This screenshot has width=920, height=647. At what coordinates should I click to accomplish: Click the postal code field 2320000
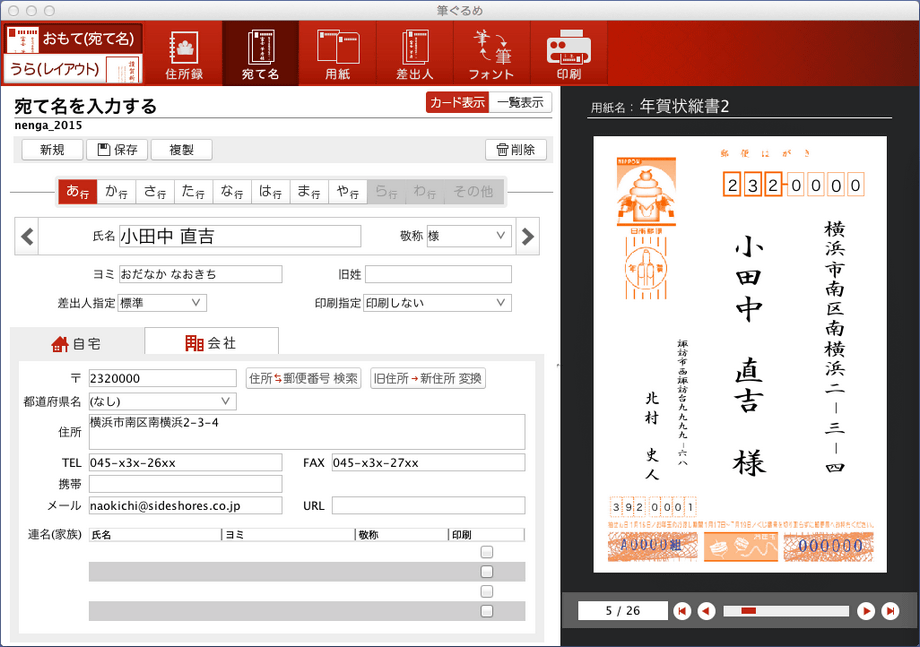coord(163,378)
